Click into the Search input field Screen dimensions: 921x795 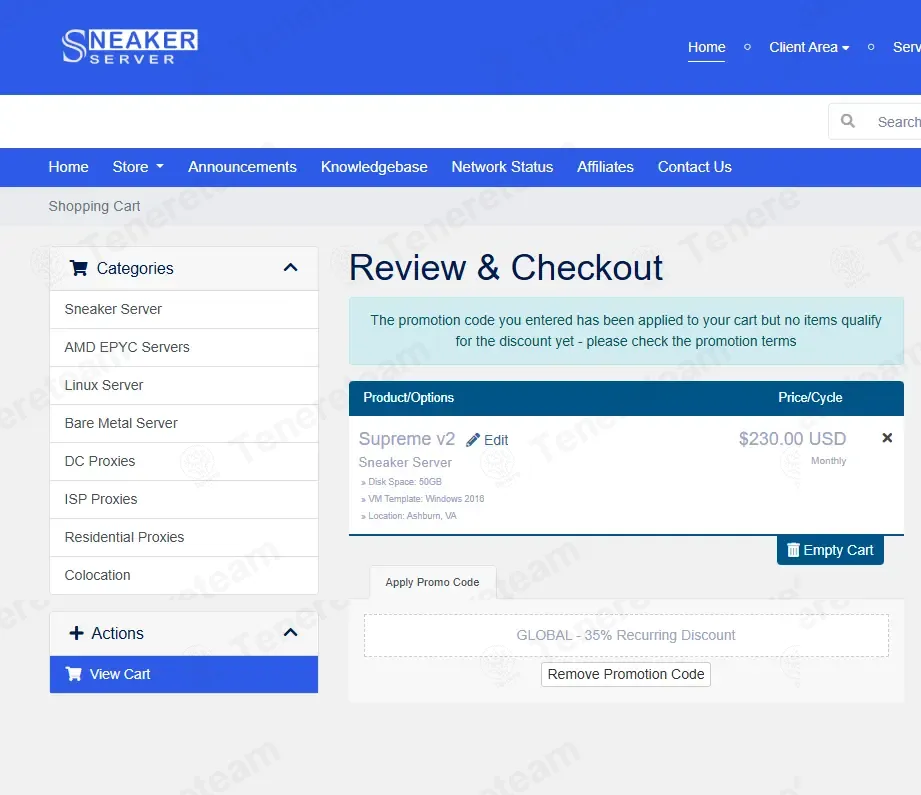pyautogui.click(x=898, y=122)
